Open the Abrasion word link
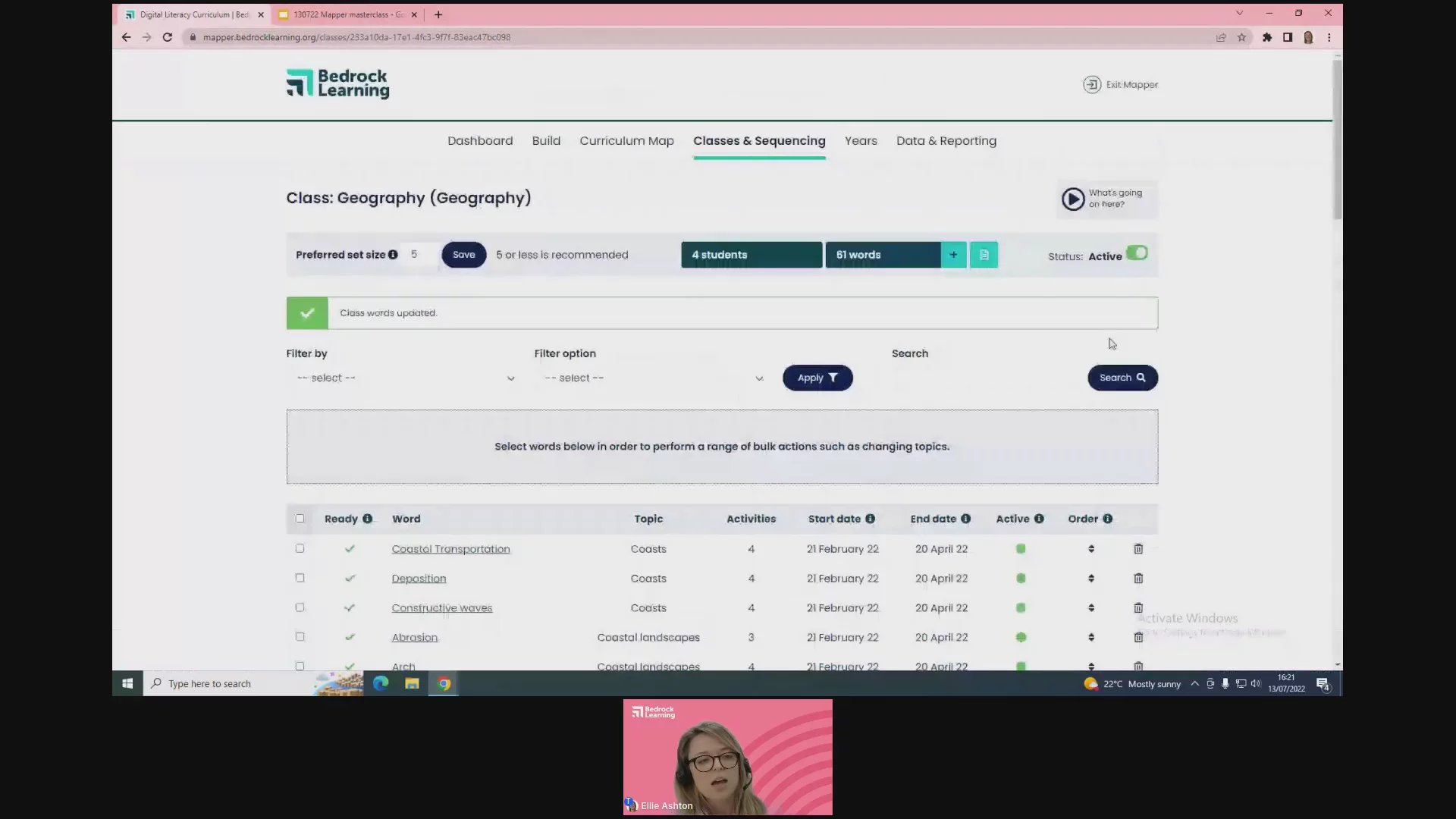 415,638
